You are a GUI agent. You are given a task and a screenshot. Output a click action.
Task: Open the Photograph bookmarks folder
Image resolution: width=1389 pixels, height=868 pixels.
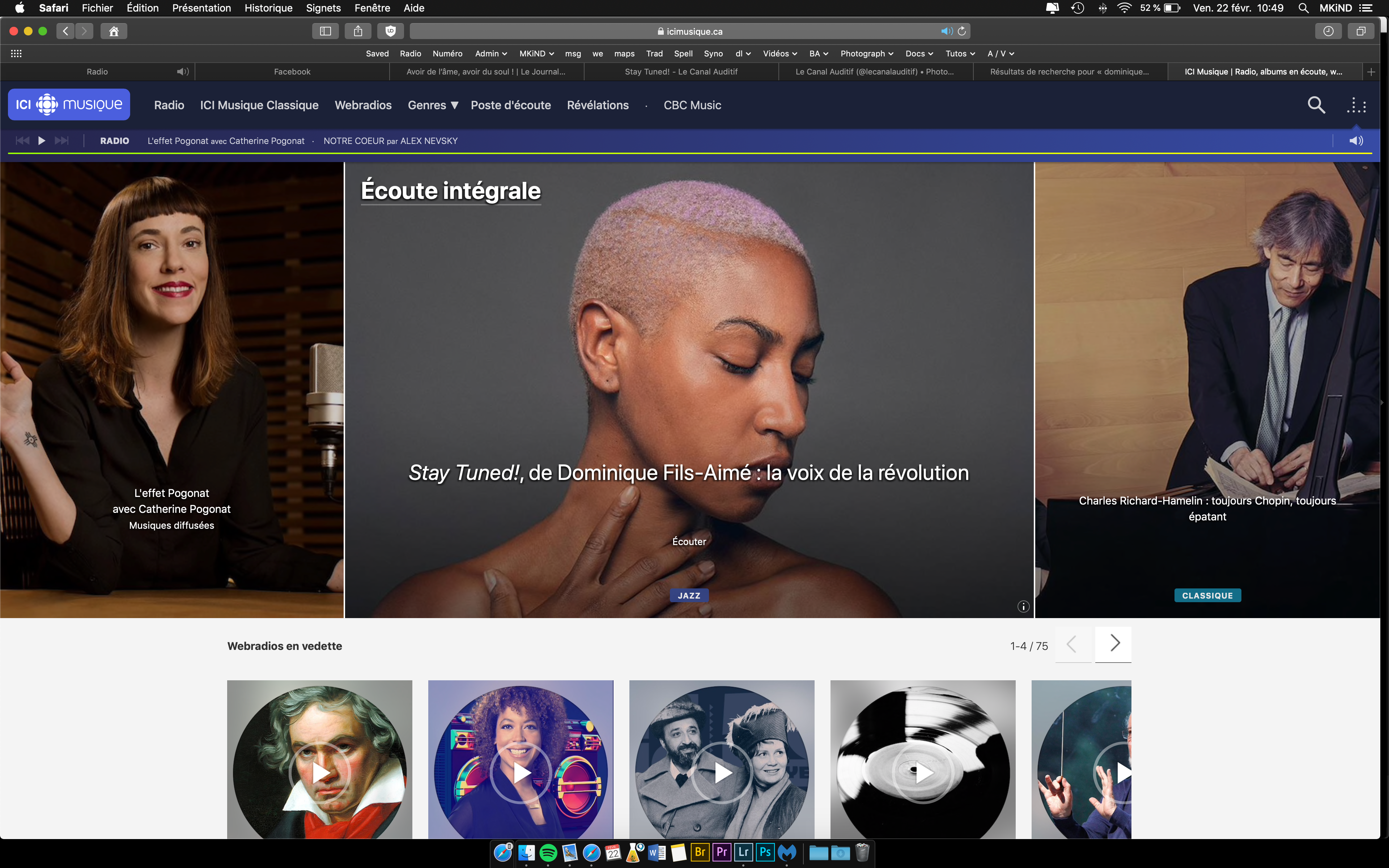866,54
